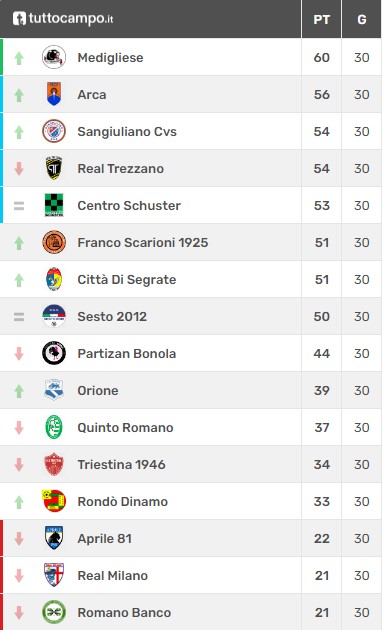Go to Quinto Romano team name
382x630 pixels.
pos(125,428)
